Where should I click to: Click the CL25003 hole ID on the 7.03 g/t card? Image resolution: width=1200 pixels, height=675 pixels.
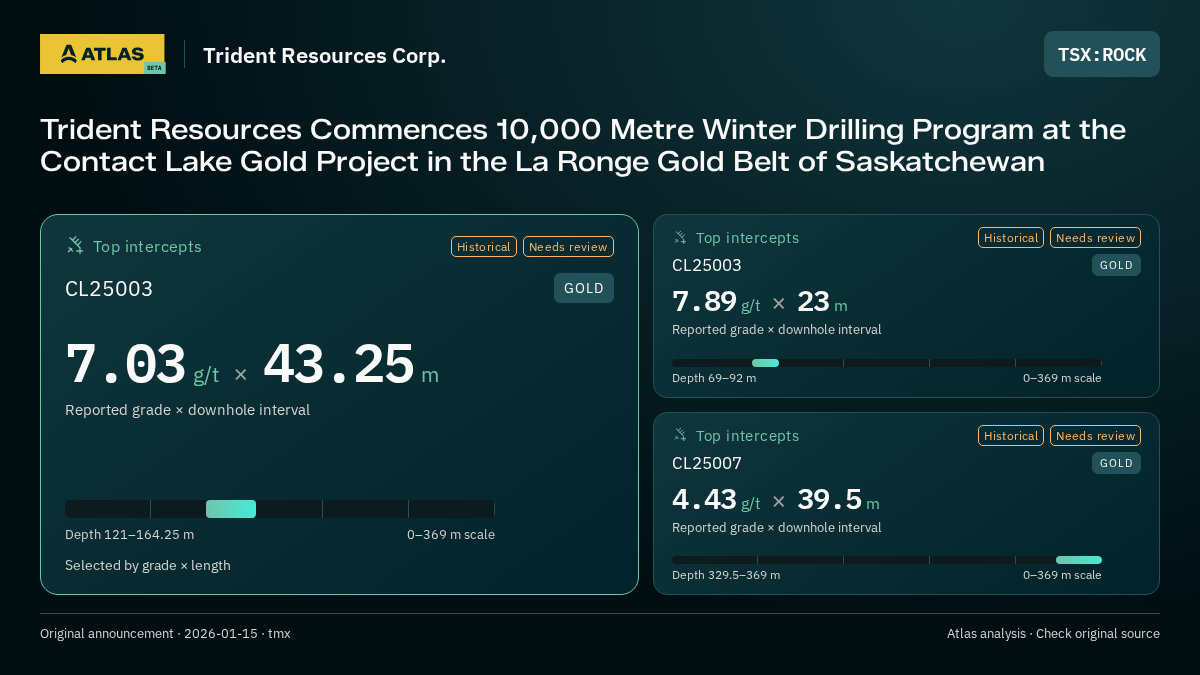pyautogui.click(x=109, y=289)
